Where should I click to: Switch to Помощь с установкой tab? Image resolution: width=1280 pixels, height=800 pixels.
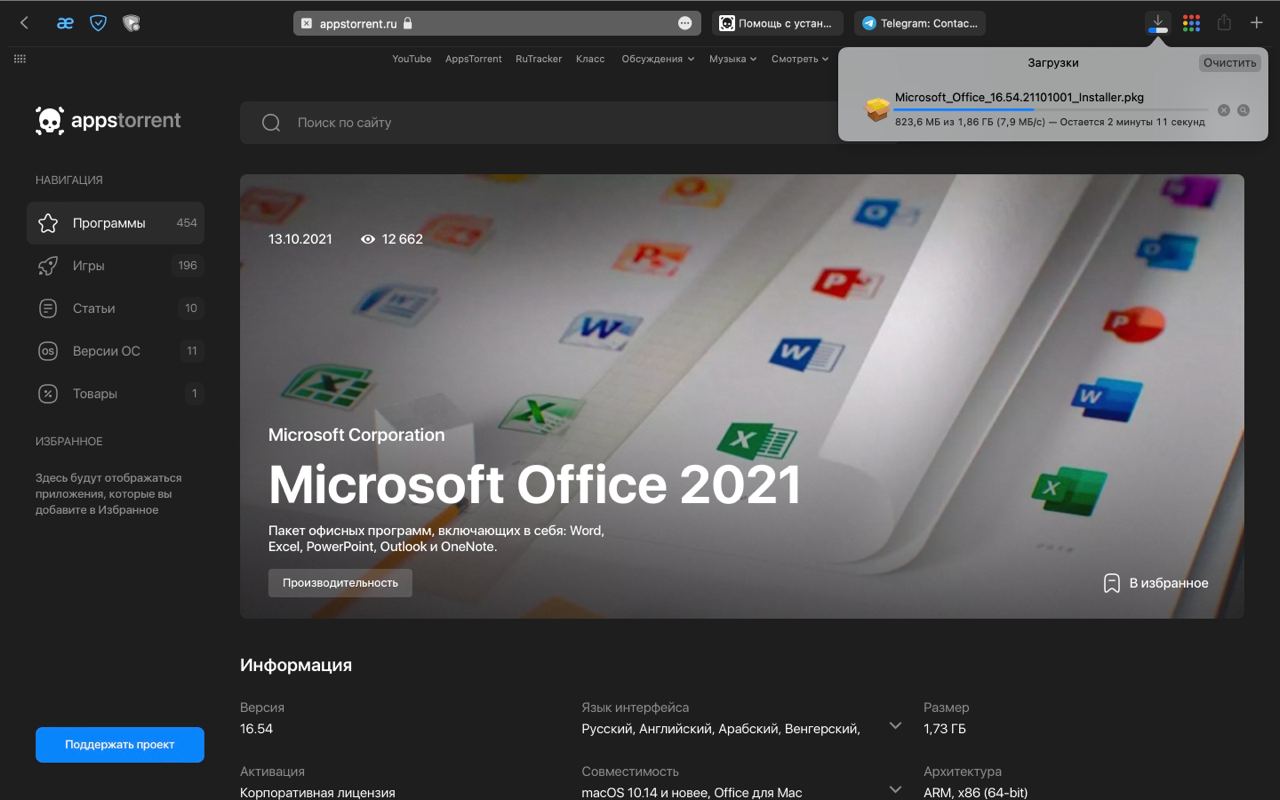click(777, 23)
